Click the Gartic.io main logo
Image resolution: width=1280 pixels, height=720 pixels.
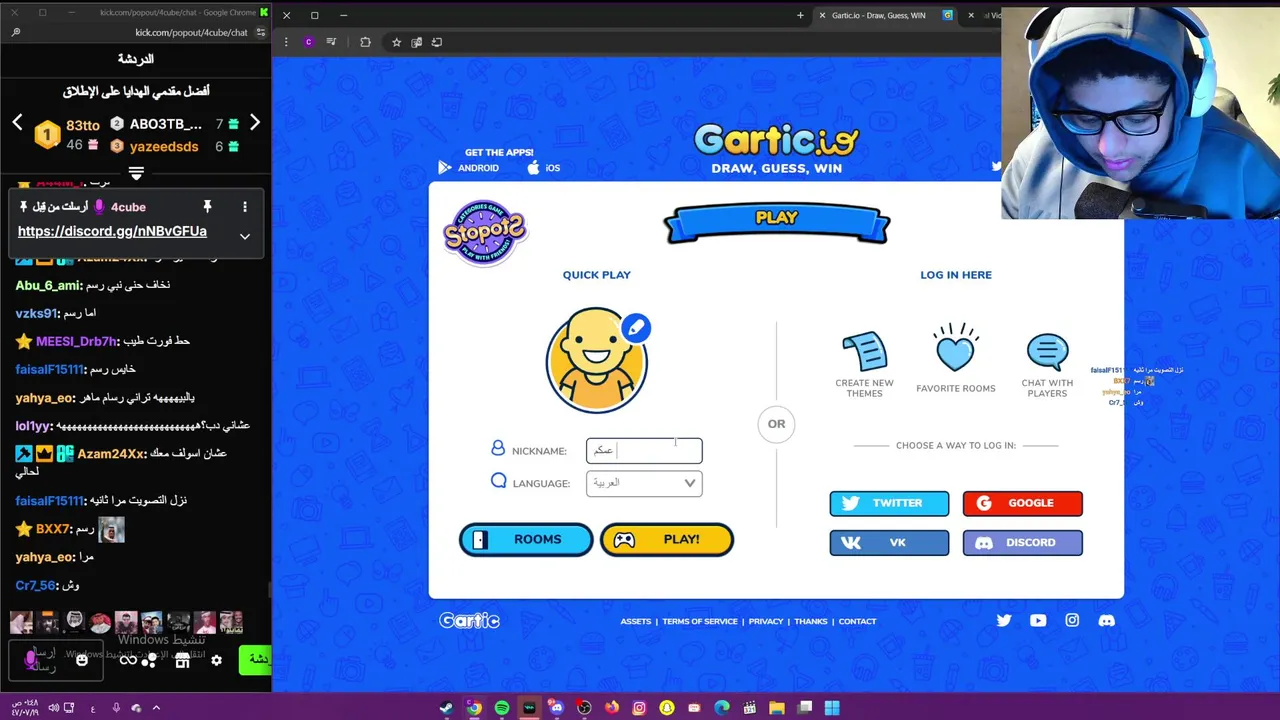coord(776,140)
